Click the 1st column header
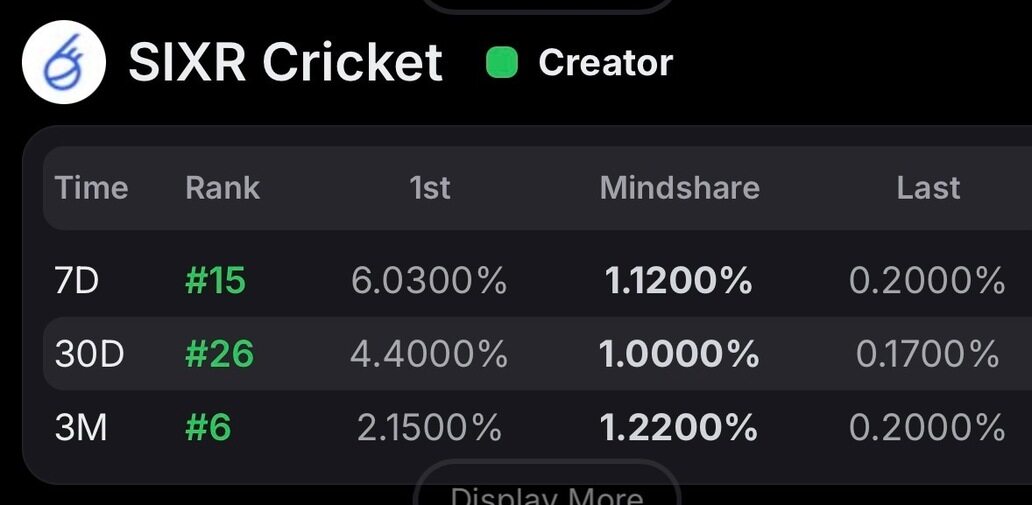The width and height of the screenshot is (1032, 505). [x=430, y=188]
